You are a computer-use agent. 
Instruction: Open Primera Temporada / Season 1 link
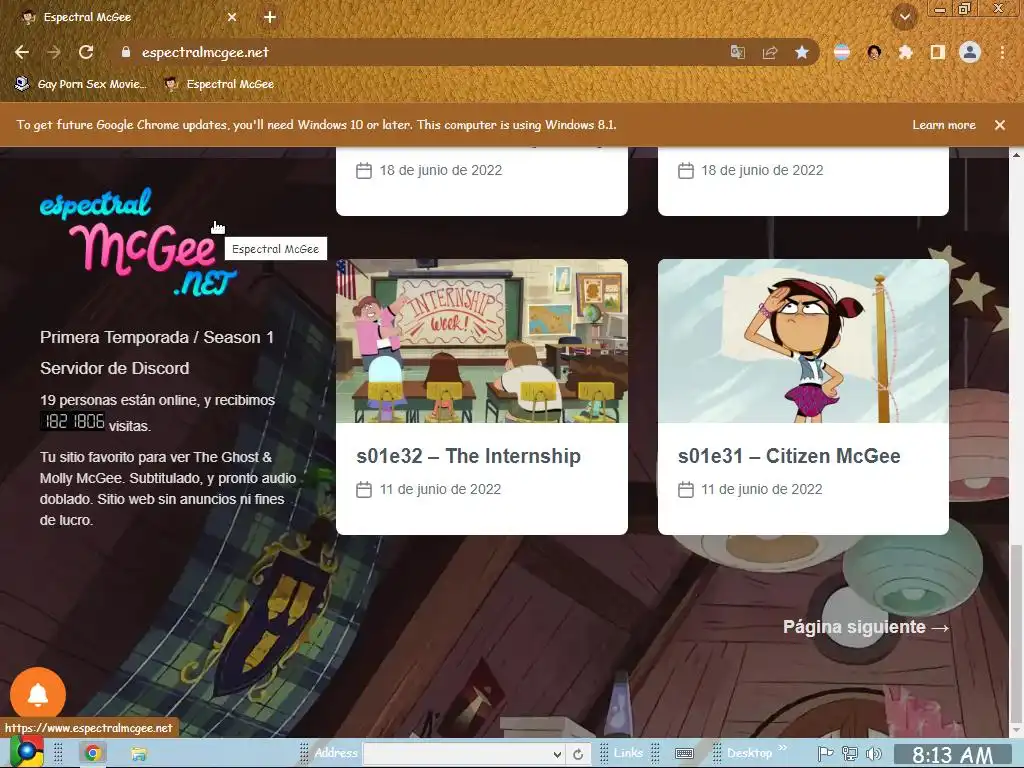157,337
